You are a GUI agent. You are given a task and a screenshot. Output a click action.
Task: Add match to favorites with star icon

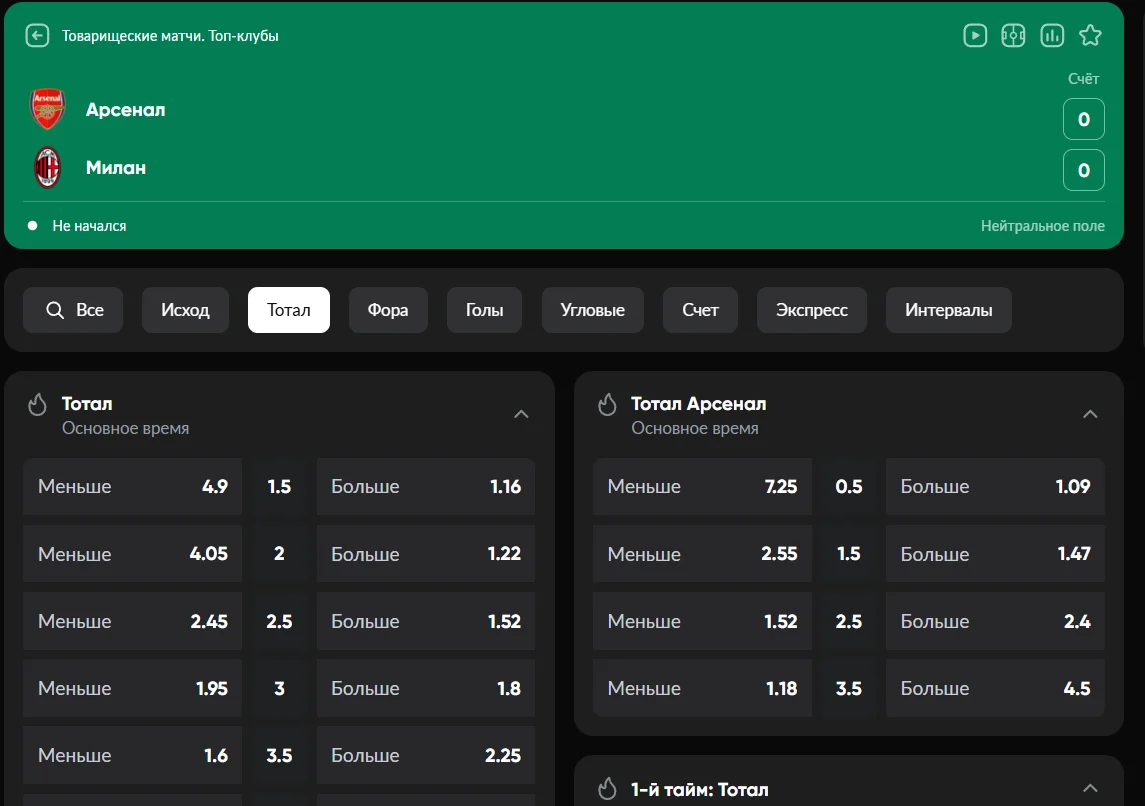(x=1090, y=36)
